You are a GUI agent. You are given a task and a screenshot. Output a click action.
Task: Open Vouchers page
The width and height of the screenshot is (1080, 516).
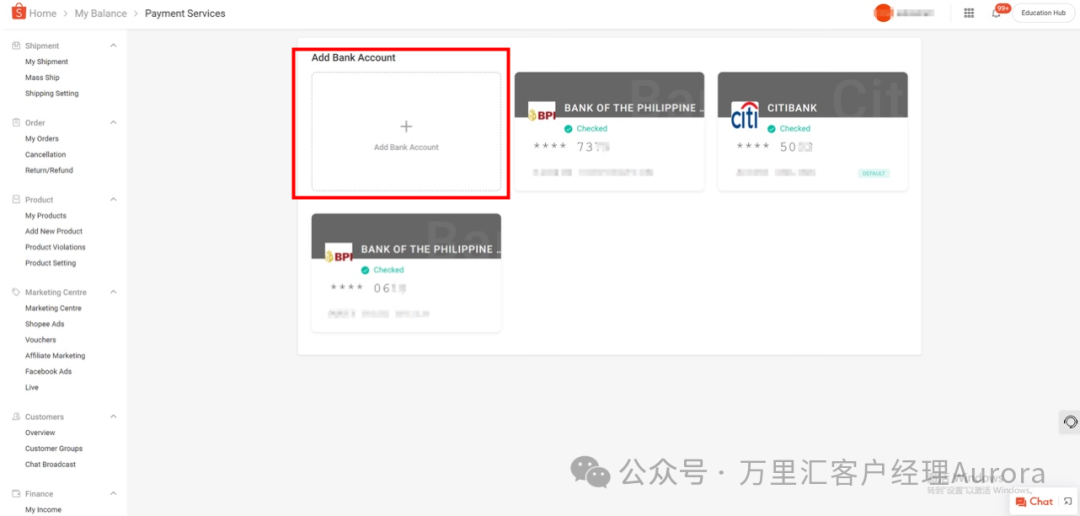(x=41, y=340)
